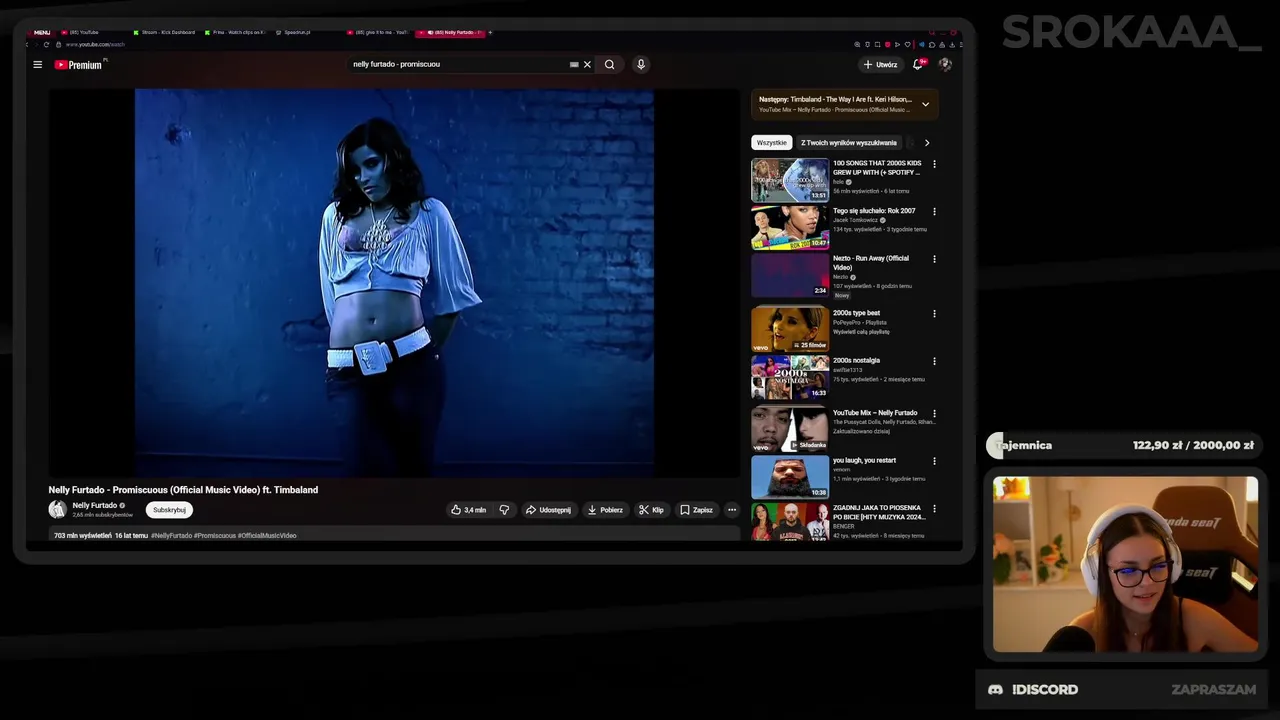
Task: Open options for Nezto Run Away video
Action: (x=934, y=259)
